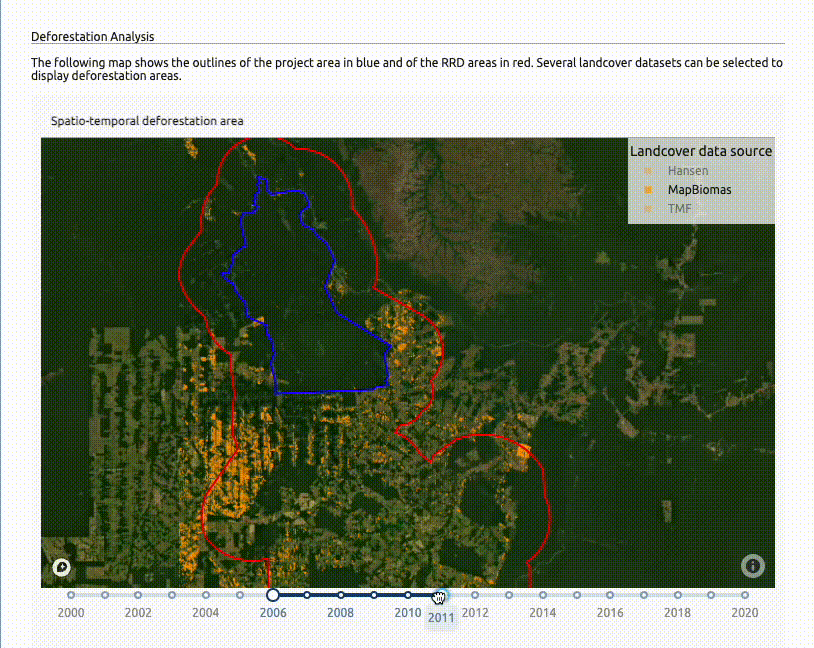This screenshot has width=814, height=648.
Task: Toggle the Hansen landcover dataset
Action: point(688,171)
